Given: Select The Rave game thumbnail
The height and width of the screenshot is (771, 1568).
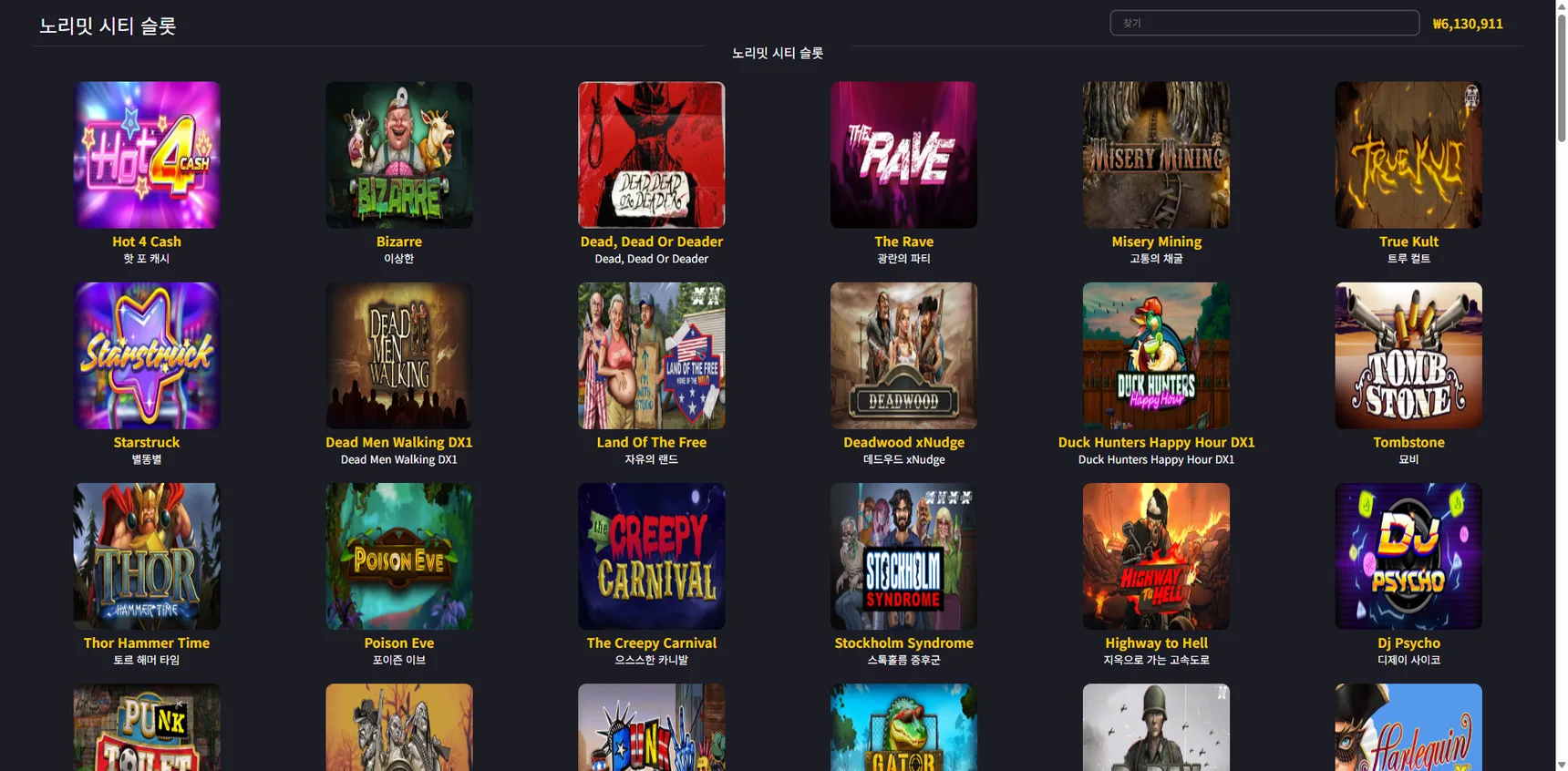Looking at the screenshot, I should tap(903, 155).
